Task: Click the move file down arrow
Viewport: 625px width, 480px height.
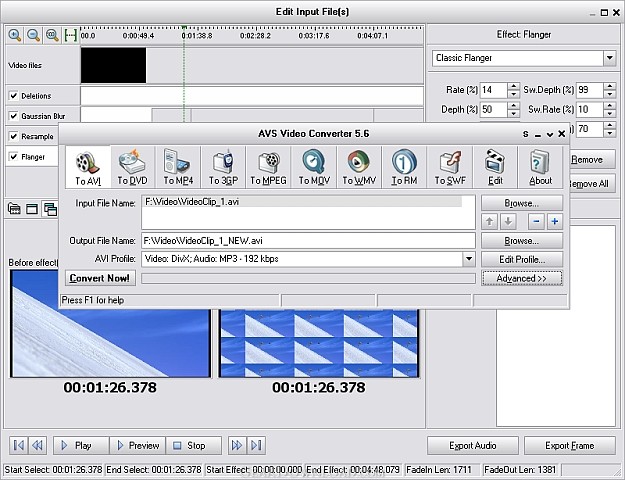Action: tap(508, 221)
